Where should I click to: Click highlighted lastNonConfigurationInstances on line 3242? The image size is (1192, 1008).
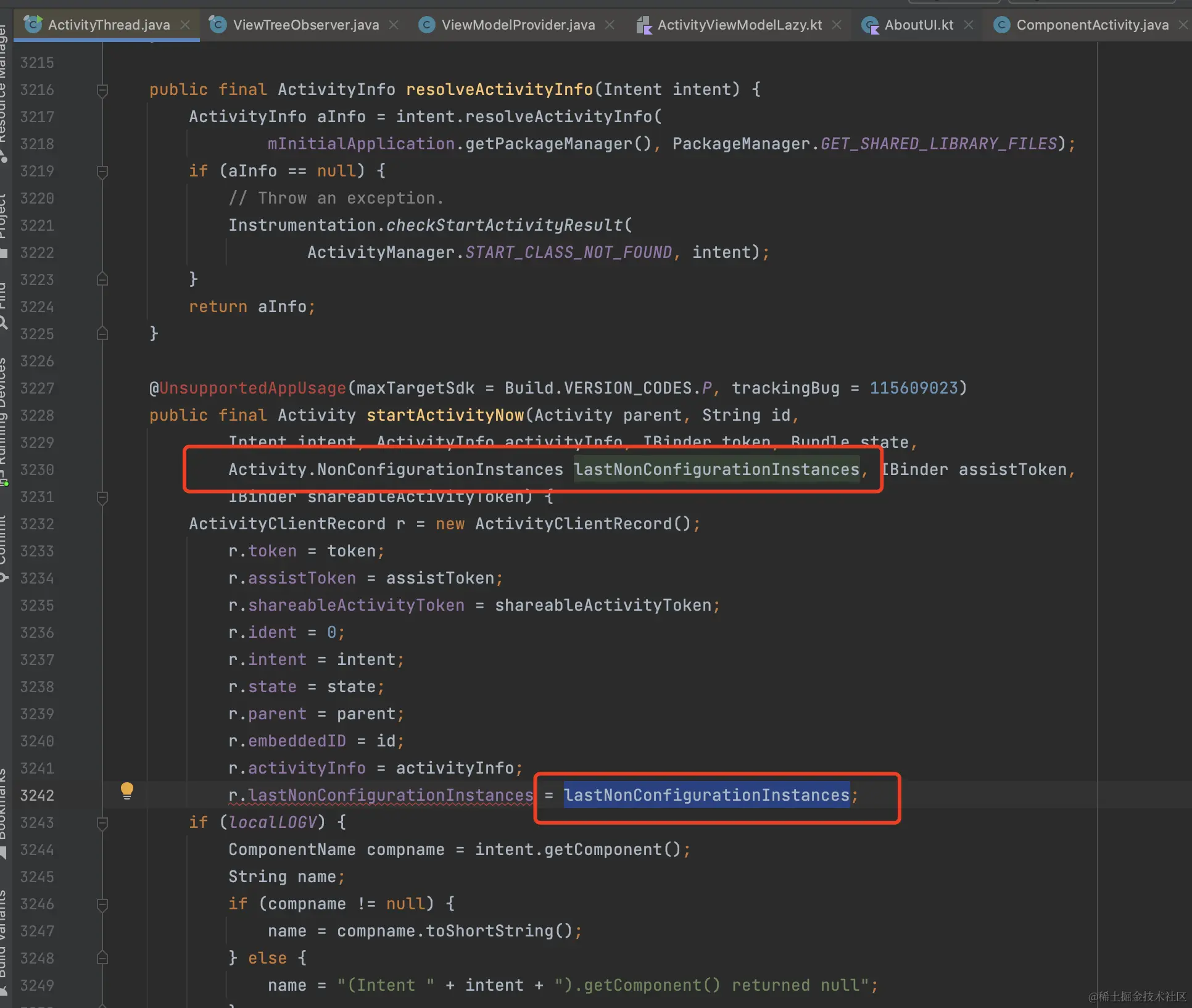(706, 795)
